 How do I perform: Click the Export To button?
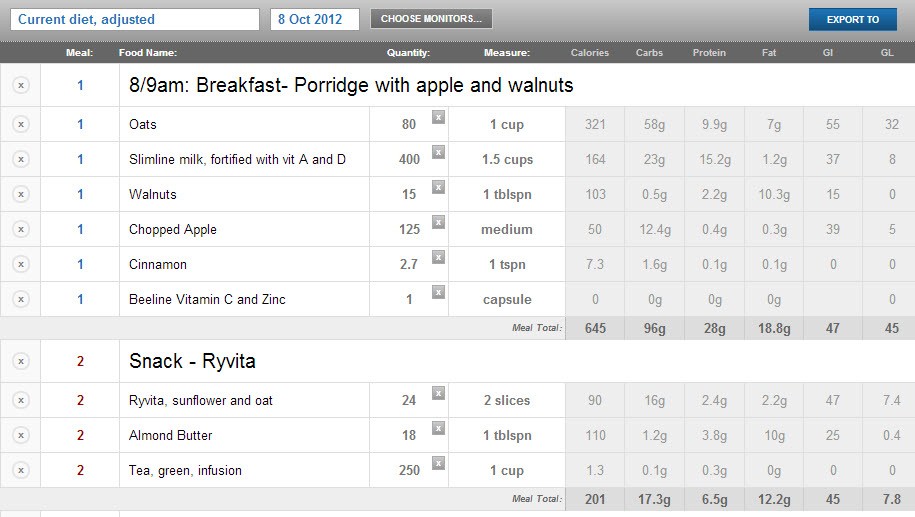click(x=853, y=19)
